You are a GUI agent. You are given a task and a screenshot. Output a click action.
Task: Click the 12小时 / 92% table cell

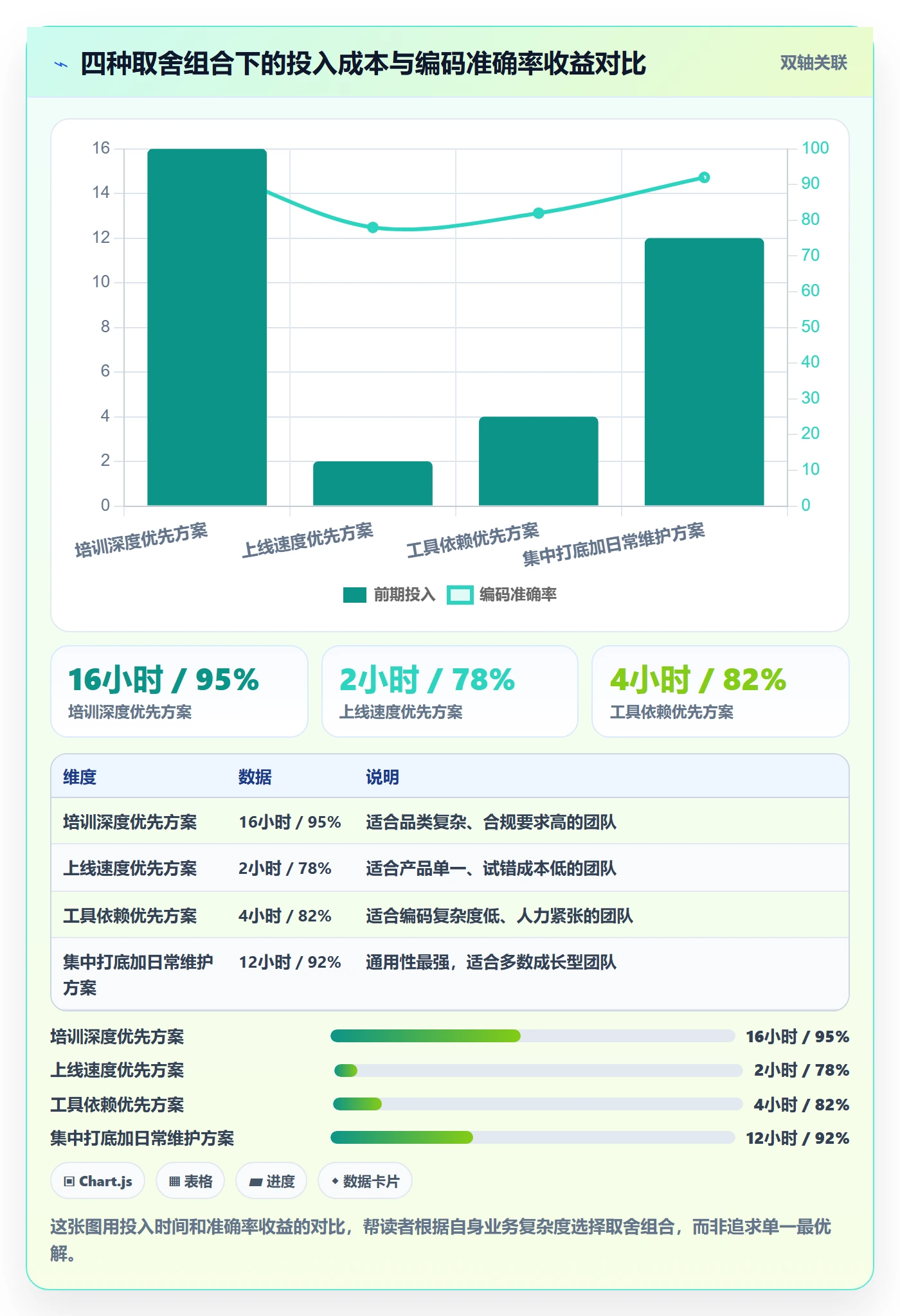(290, 962)
